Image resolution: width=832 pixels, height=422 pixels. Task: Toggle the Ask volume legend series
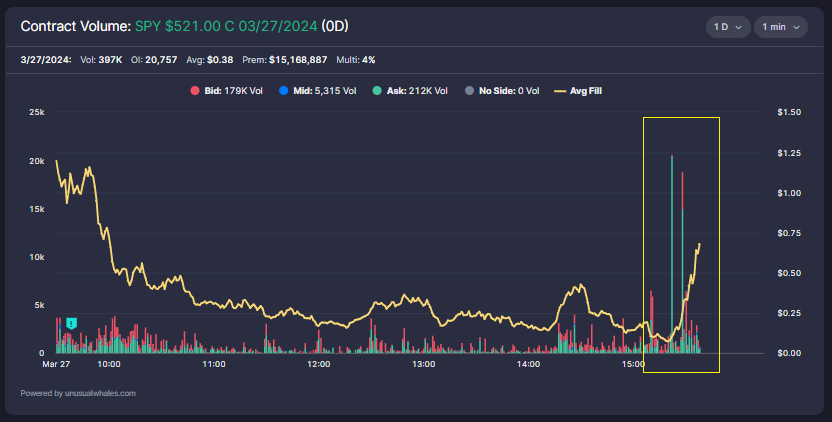(x=410, y=91)
